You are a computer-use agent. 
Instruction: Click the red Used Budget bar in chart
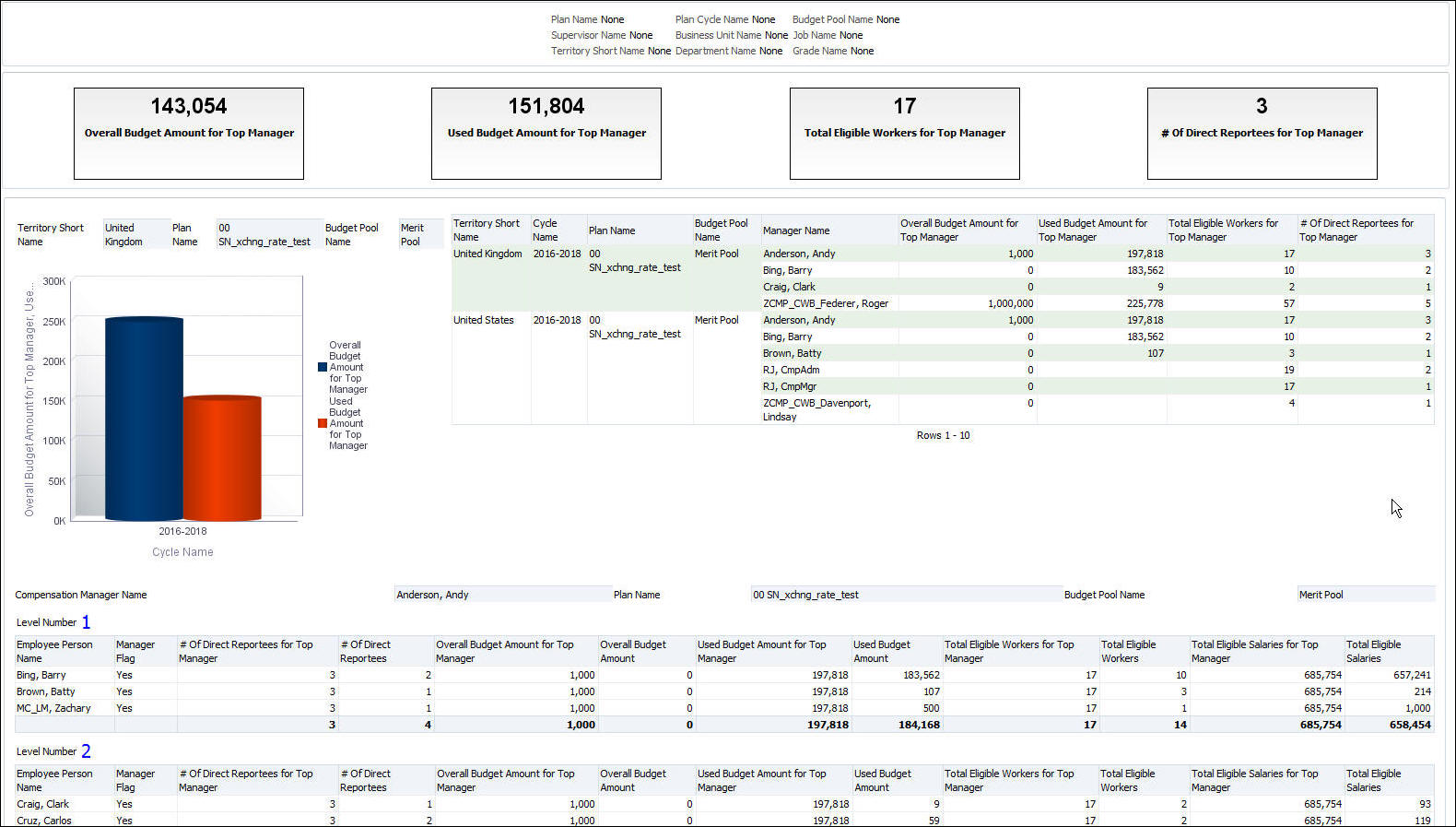coord(222,458)
